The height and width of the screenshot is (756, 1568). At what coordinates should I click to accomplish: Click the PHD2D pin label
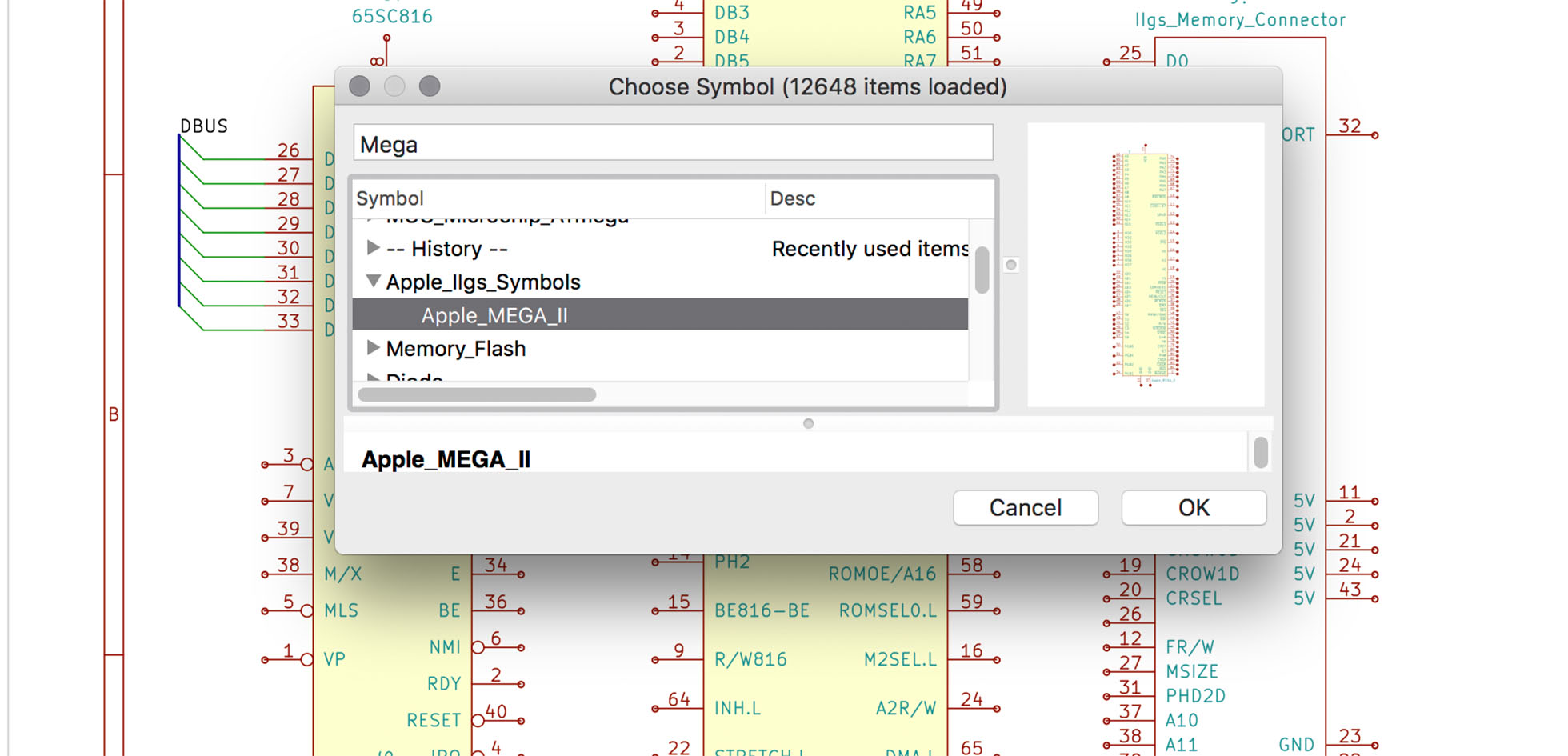(x=1195, y=695)
